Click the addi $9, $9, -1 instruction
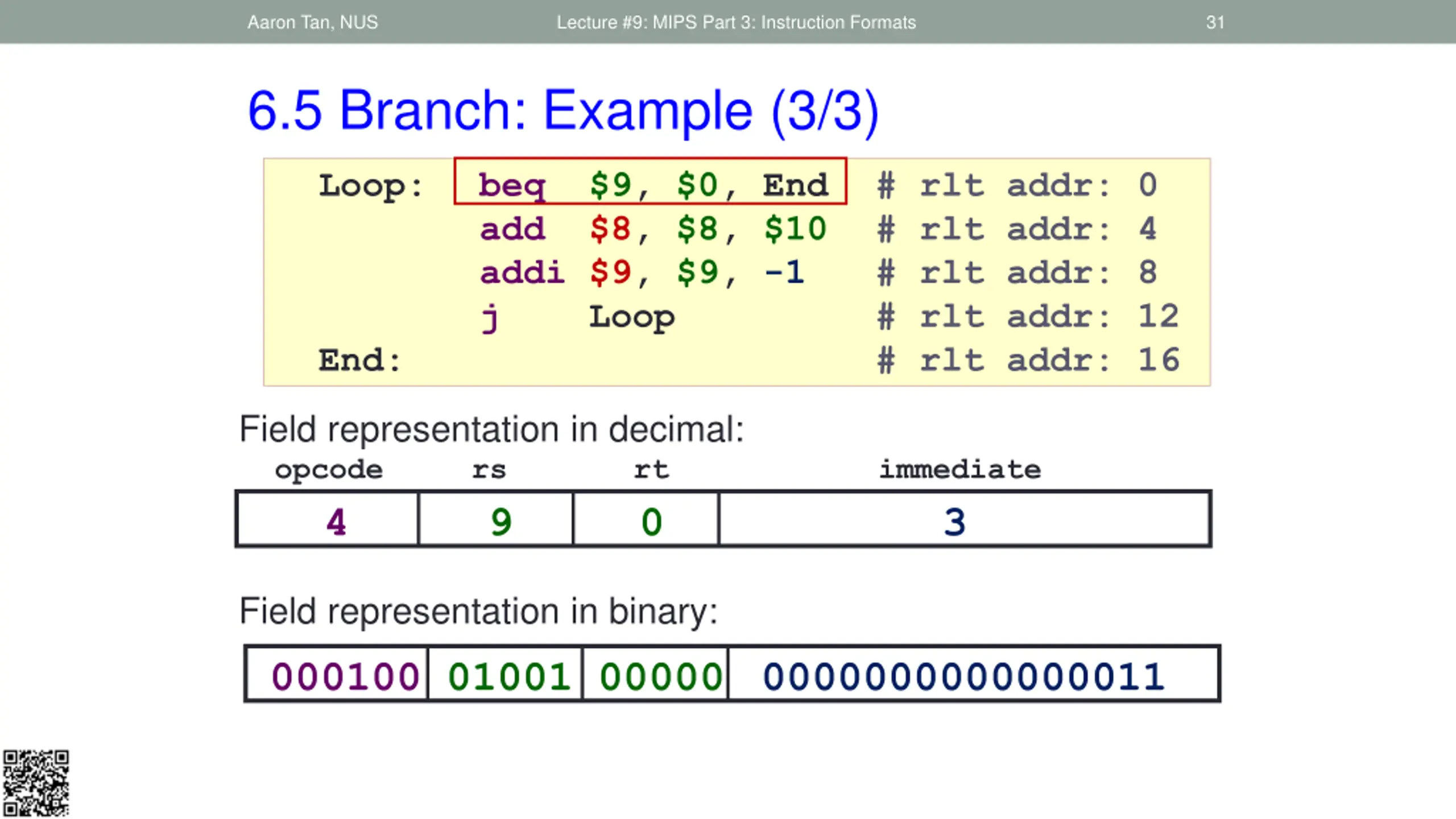The height and width of the screenshot is (819, 1456). 642,272
